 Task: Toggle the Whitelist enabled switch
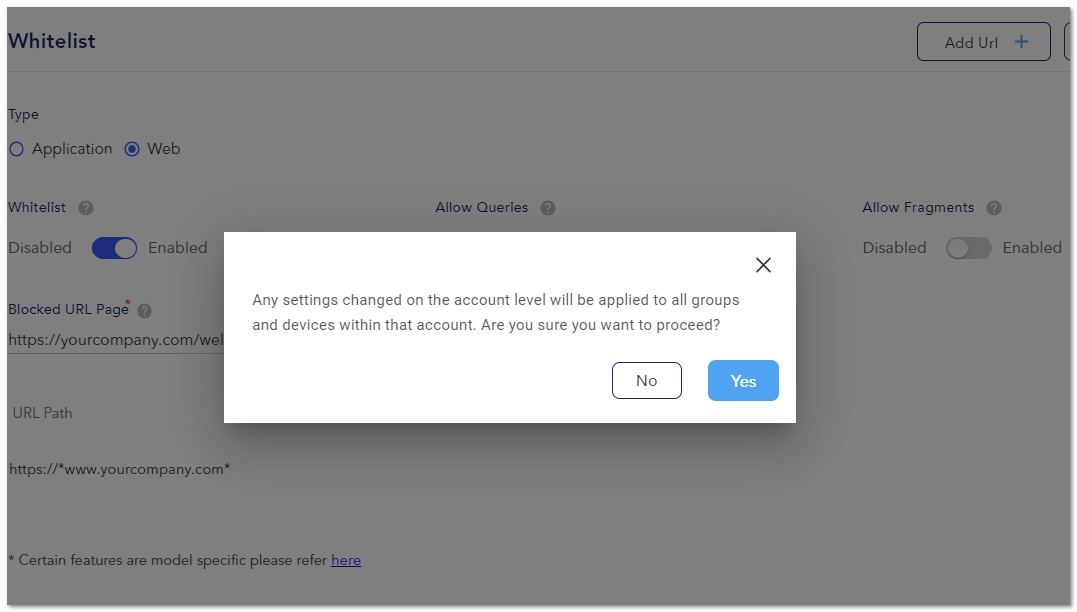point(115,248)
